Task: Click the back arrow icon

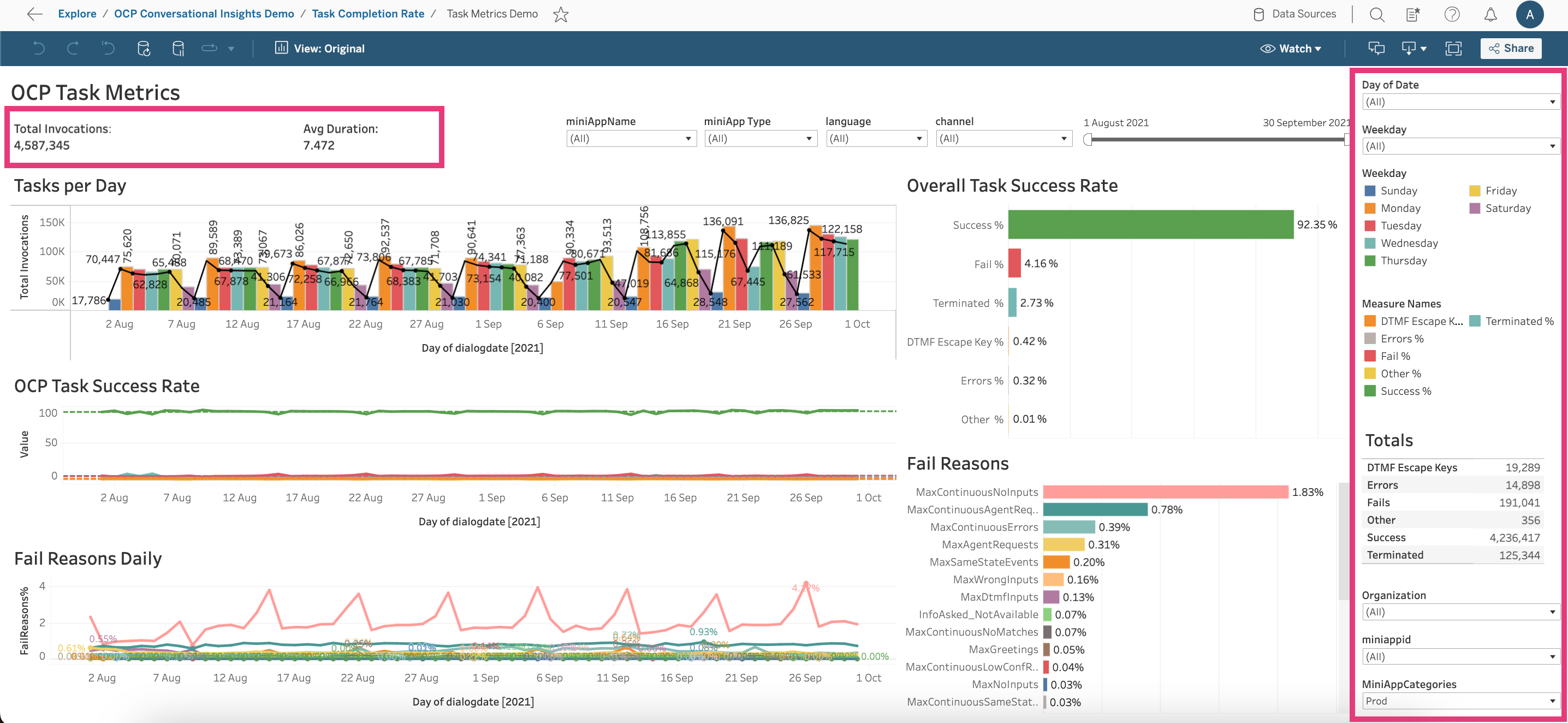Action: coord(35,14)
